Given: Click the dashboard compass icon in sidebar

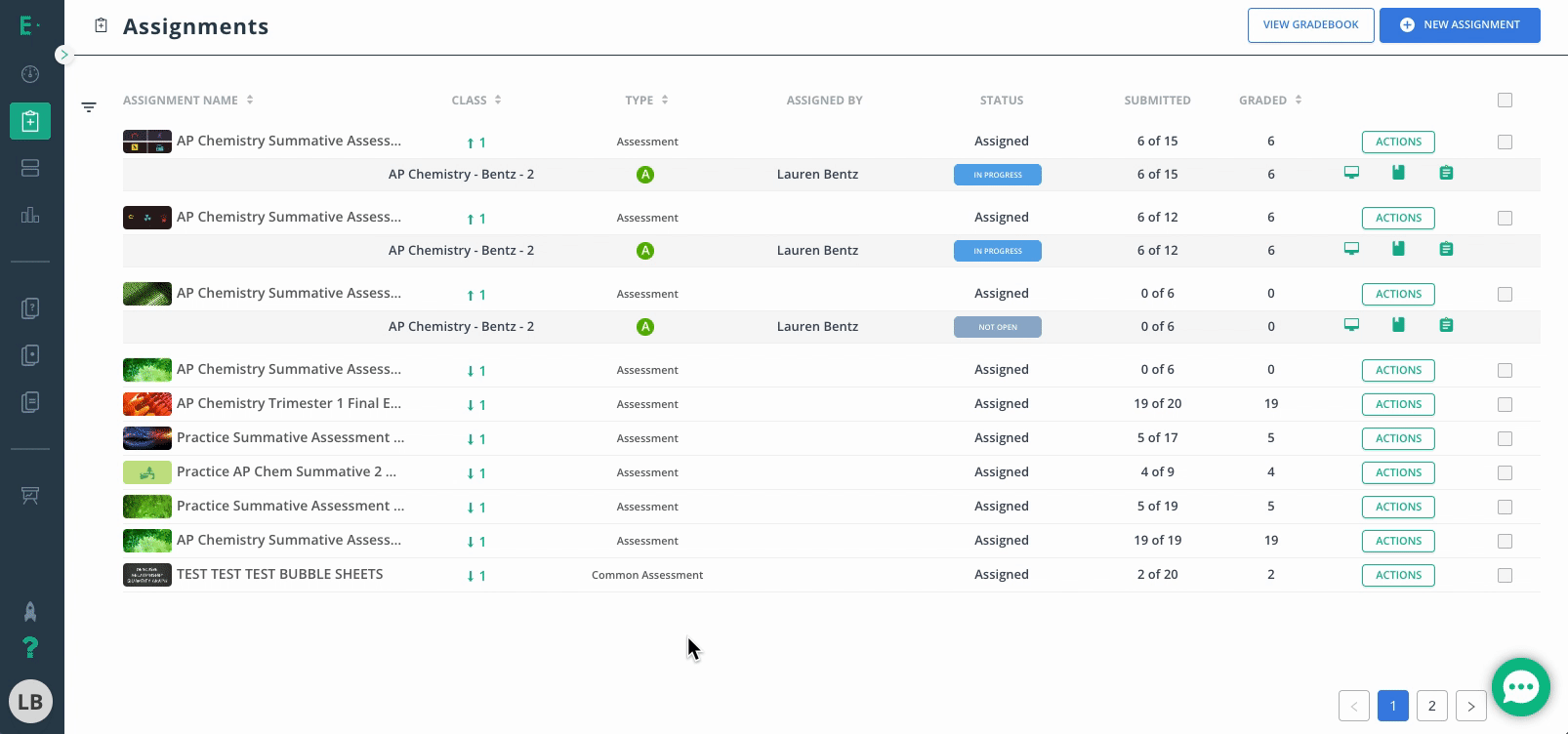Looking at the screenshot, I should click(x=30, y=74).
